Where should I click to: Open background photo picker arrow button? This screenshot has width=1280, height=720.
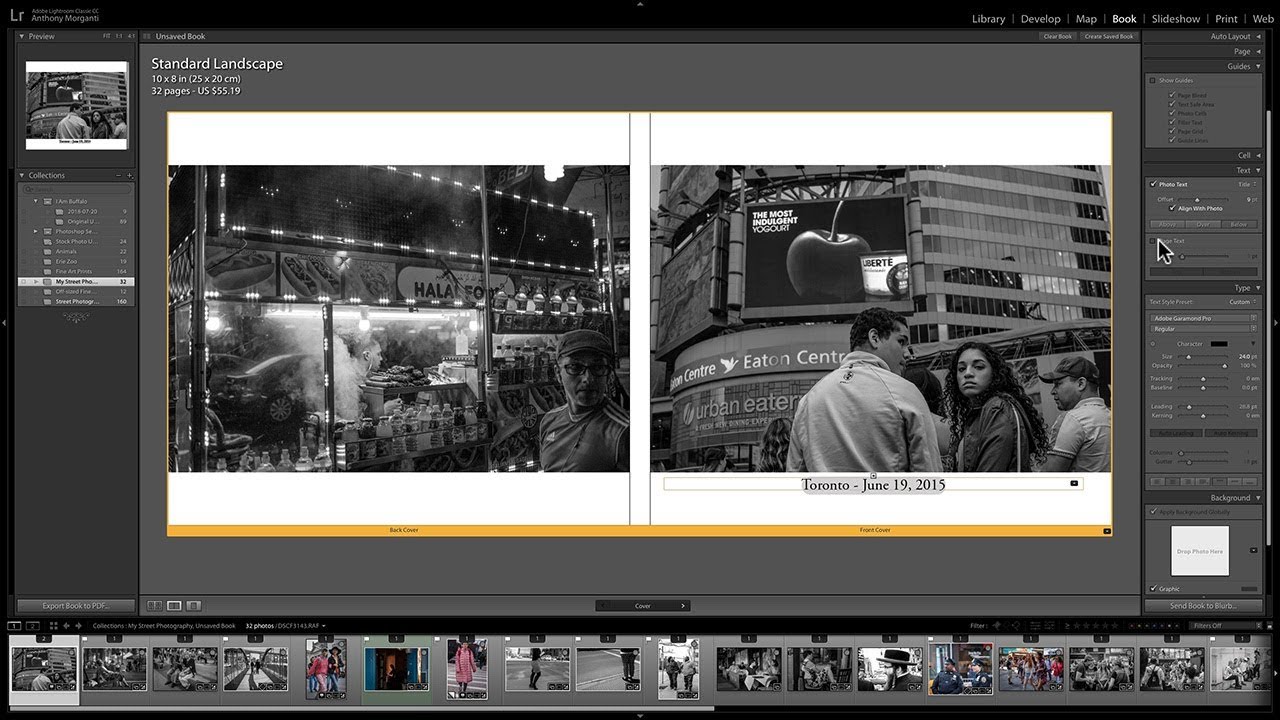[x=1253, y=550]
